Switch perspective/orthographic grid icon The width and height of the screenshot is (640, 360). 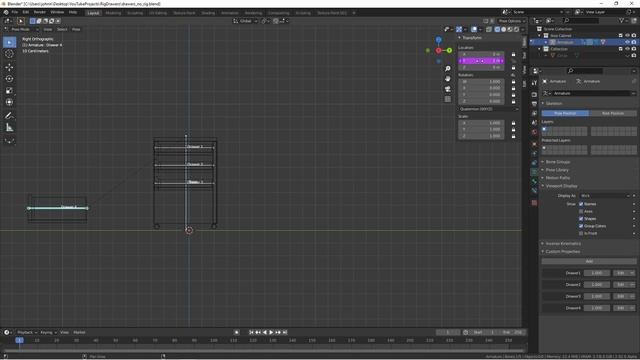point(448,99)
